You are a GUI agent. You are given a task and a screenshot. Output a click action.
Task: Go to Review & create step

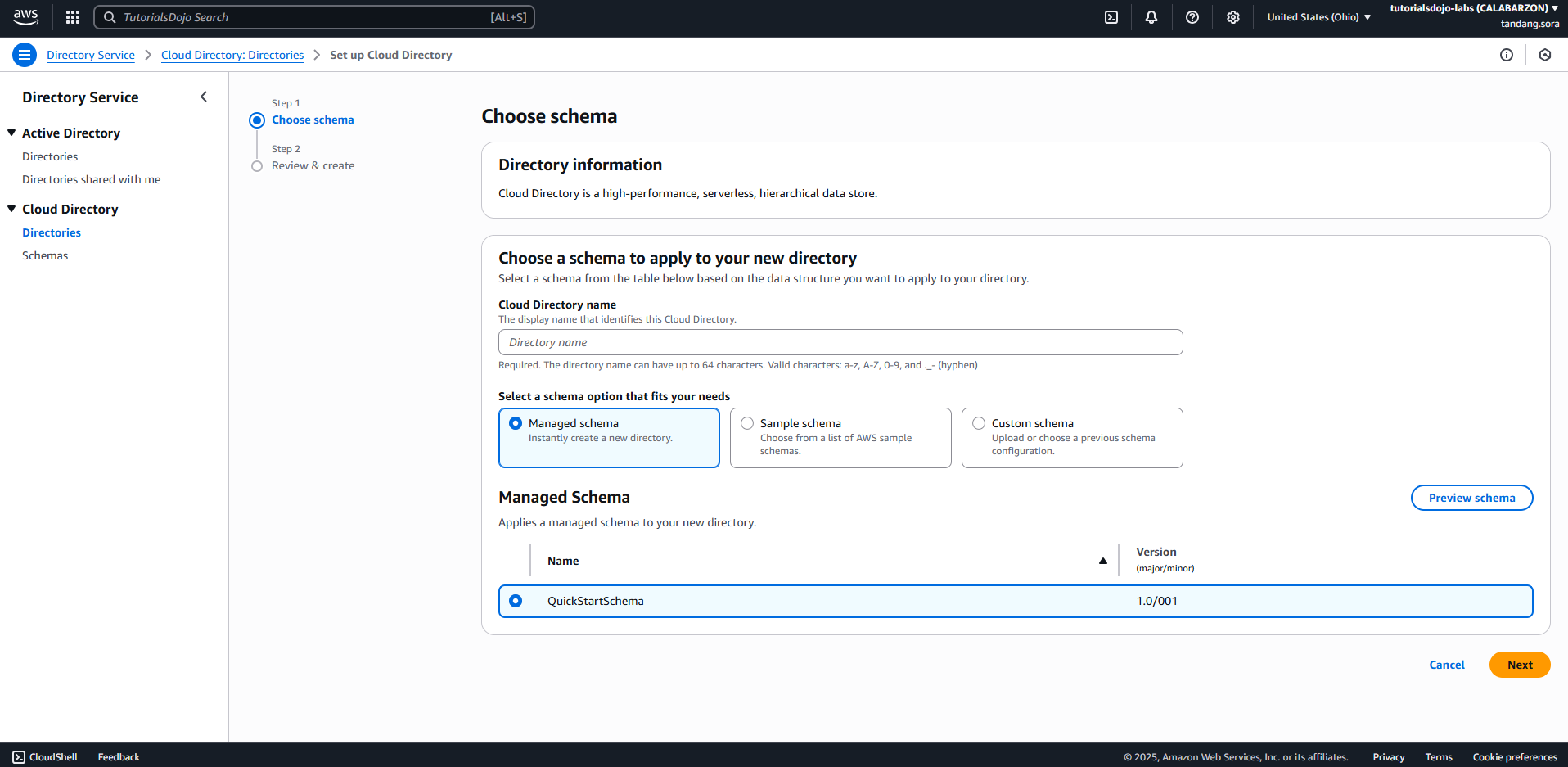click(x=313, y=165)
